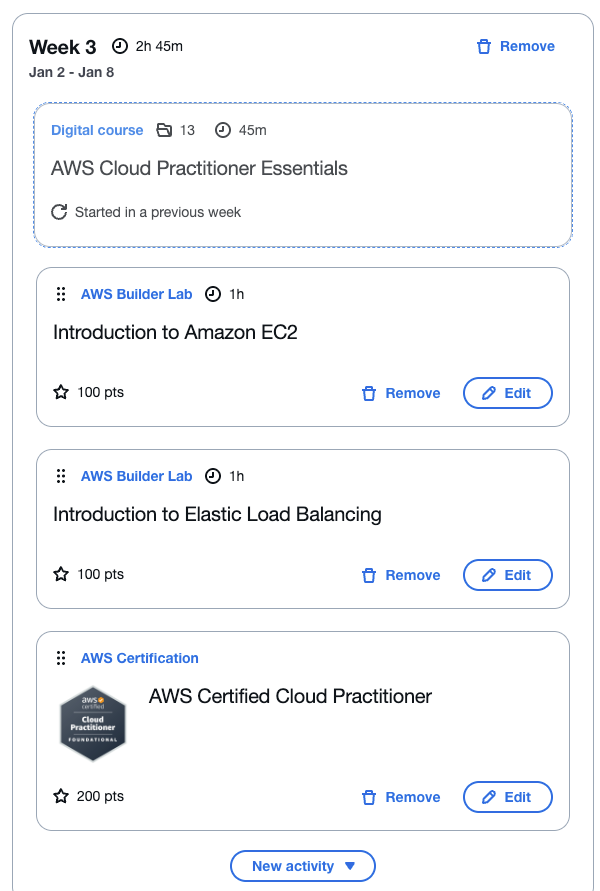Screen dimensions: 600x891
Task: Click drag handle on AWS Certification card
Action: (x=61, y=658)
